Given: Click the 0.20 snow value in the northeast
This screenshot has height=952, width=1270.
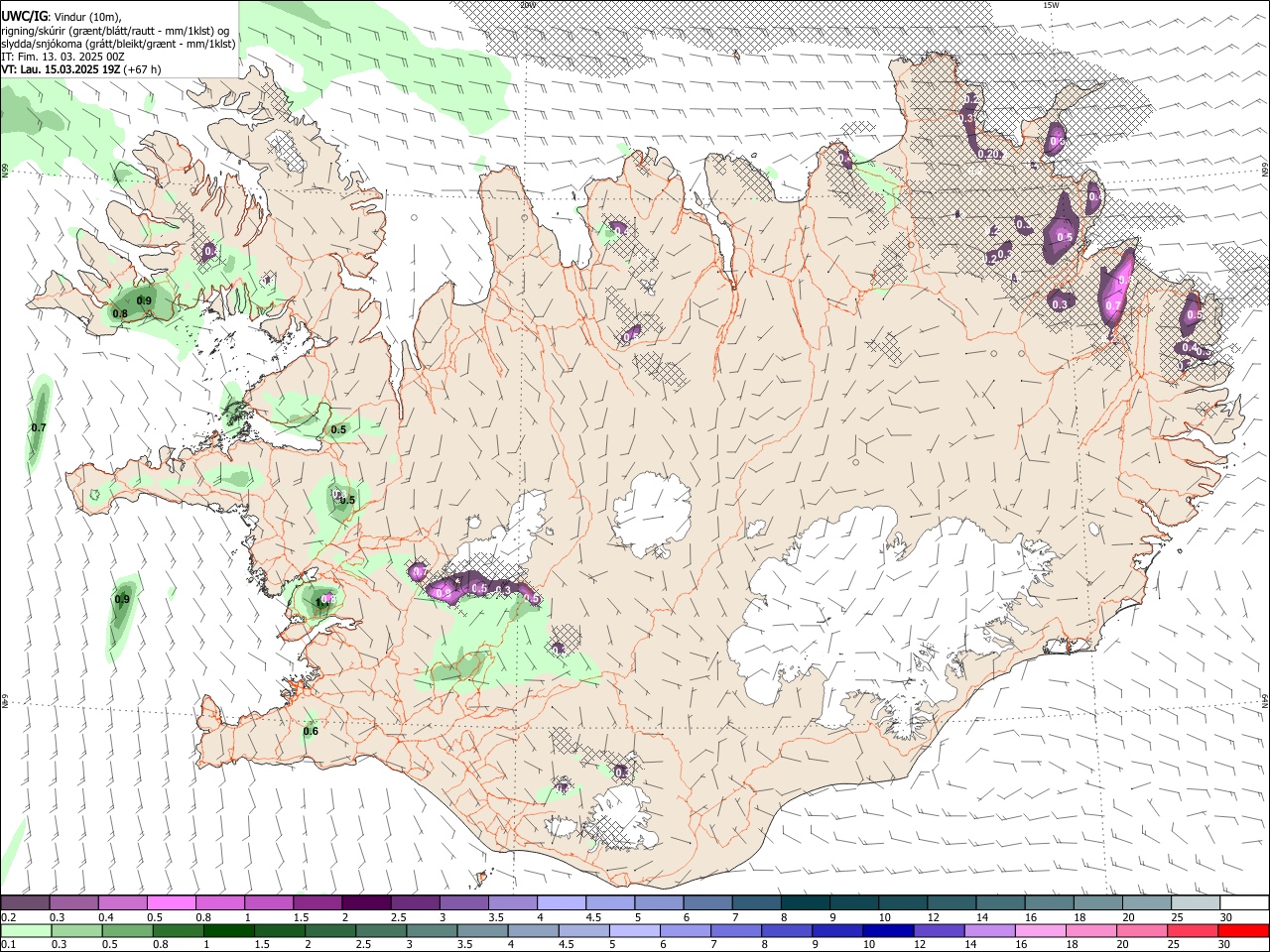Looking at the screenshot, I should pyautogui.click(x=988, y=154).
